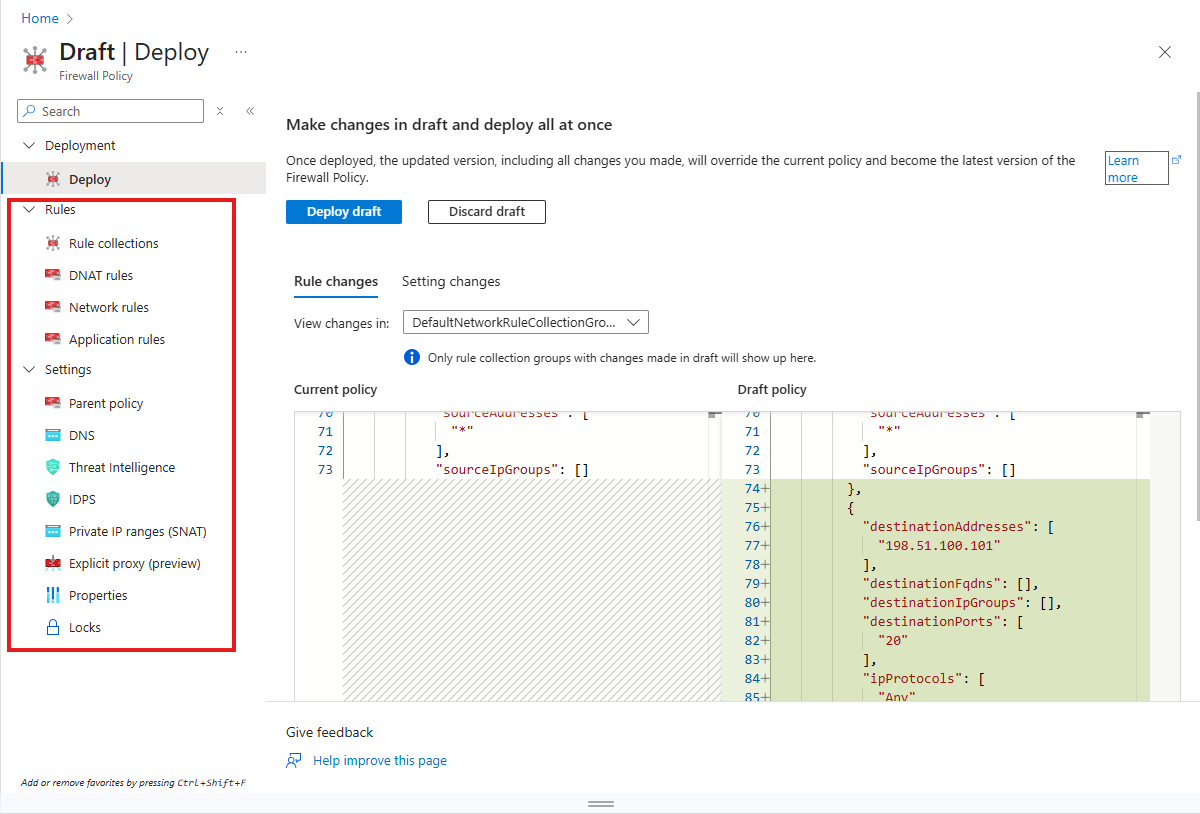Open Rule collections from the menu
The image size is (1200, 814).
pos(114,243)
